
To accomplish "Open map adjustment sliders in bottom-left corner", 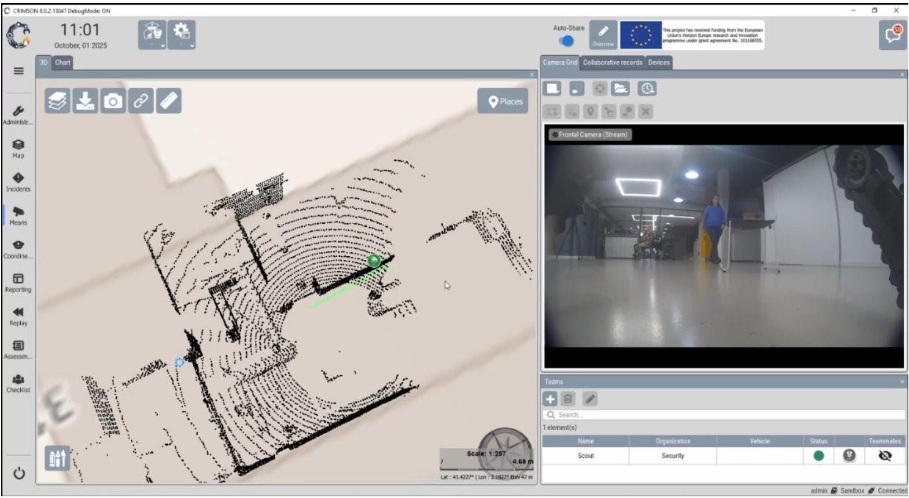I will point(58,458).
